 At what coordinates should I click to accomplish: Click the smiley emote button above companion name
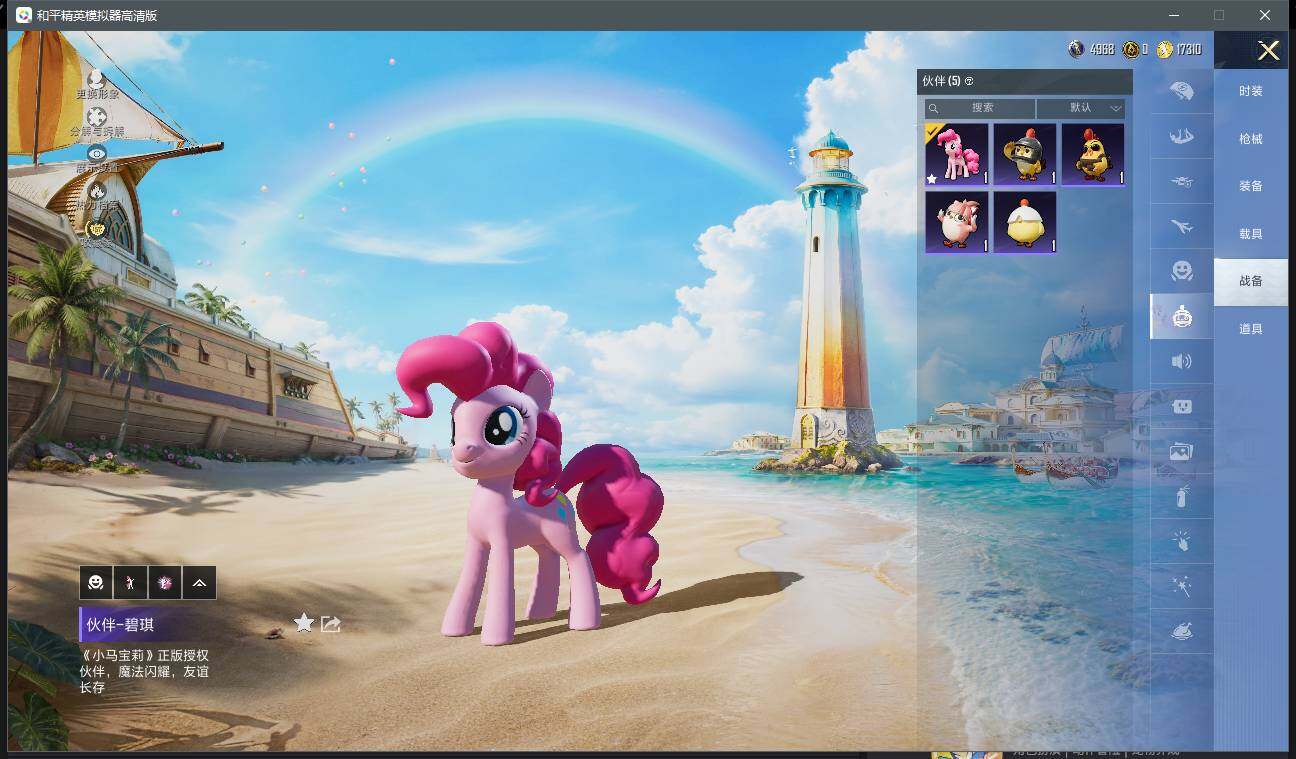(96, 582)
